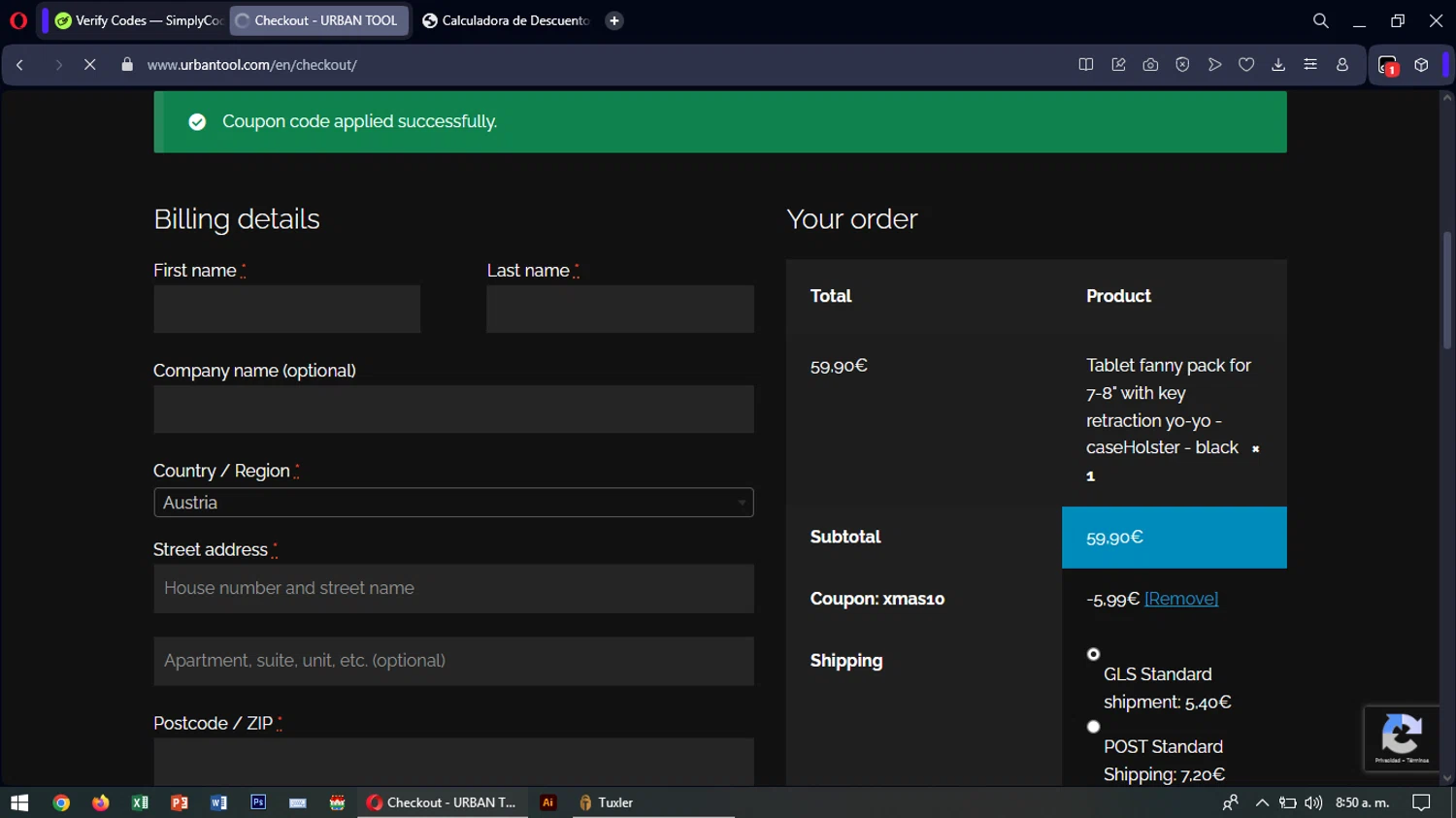
Task: Open the reCAPTCHA badge
Action: [x=1401, y=738]
